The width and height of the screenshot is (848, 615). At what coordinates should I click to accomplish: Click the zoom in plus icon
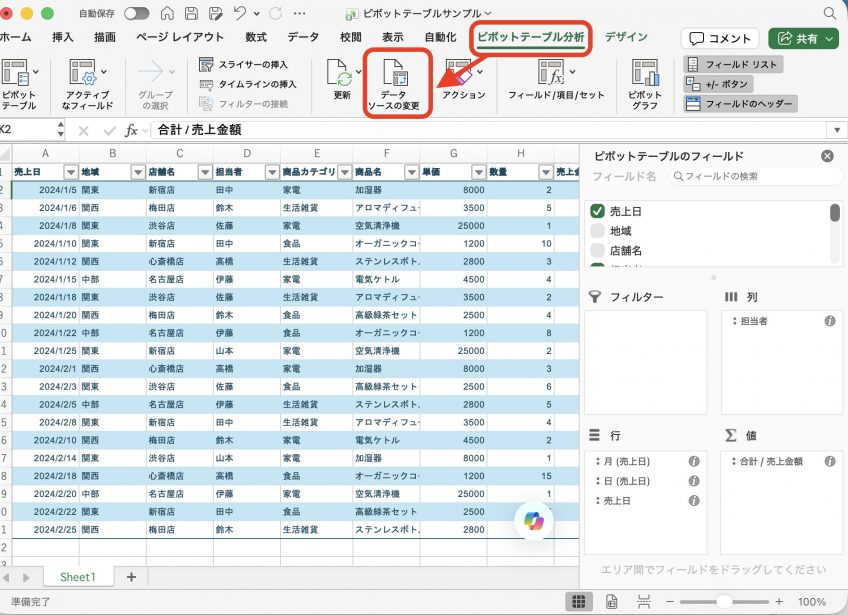click(779, 601)
